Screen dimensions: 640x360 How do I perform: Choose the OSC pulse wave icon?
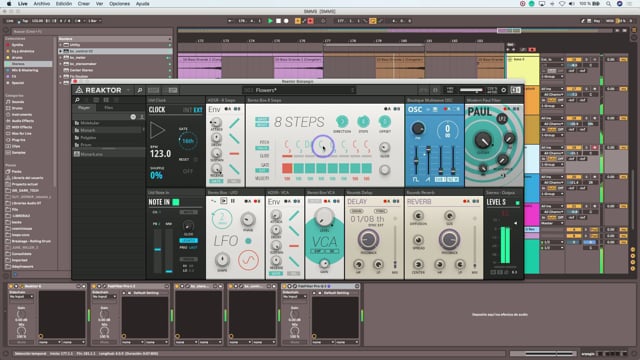coord(416,180)
